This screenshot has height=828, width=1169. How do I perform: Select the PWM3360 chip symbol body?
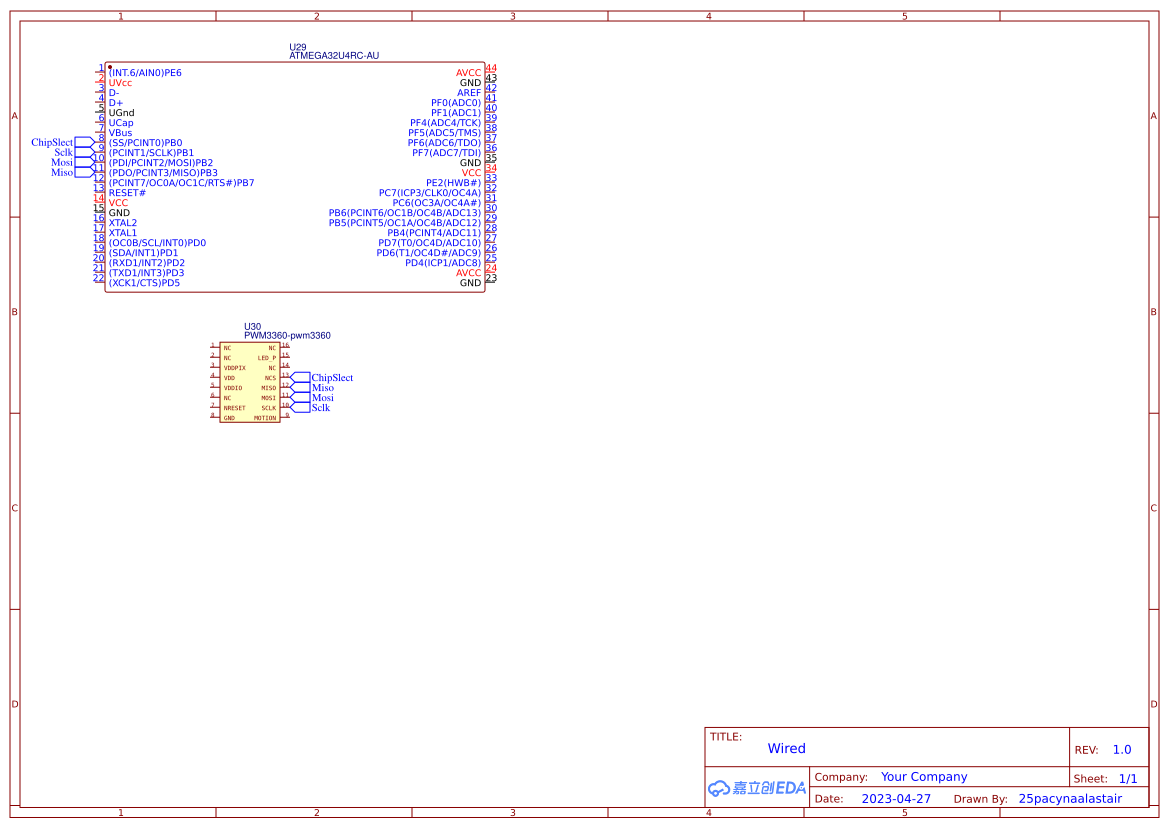click(x=250, y=383)
